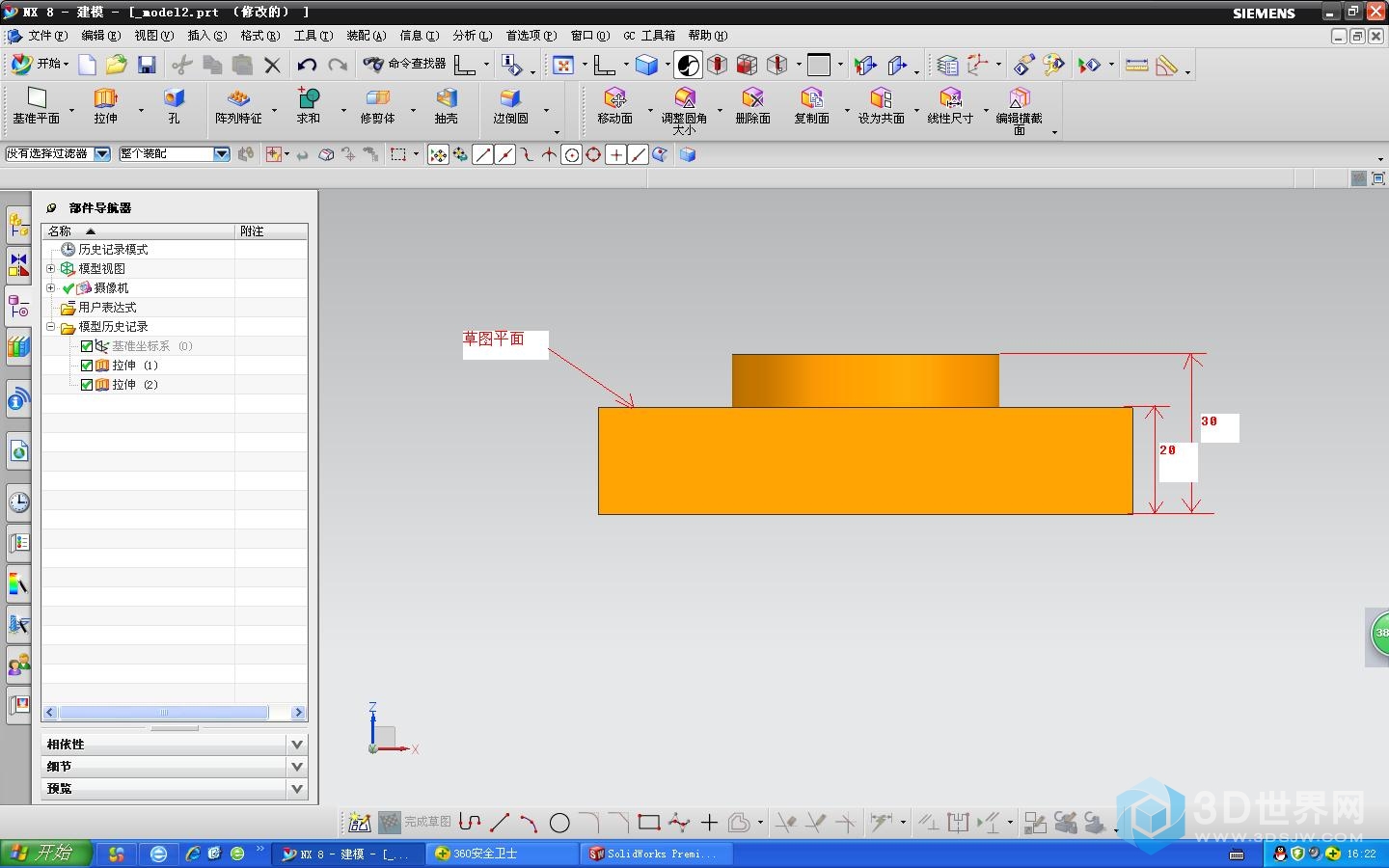
Task: Collapse the 模型历史记录 tree node
Action: click(51, 327)
